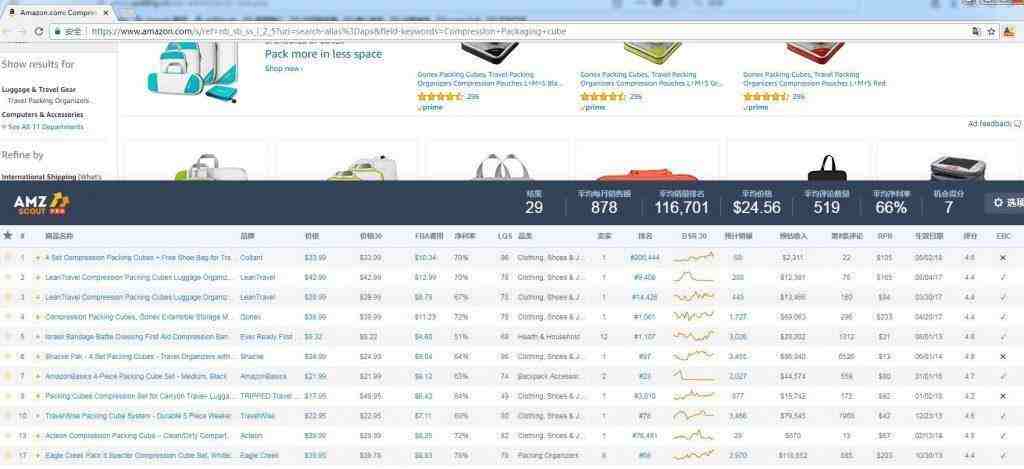Expand Shacke Pak row plus button
Image resolution: width=1024 pixels, height=469 pixels.
coord(38,357)
